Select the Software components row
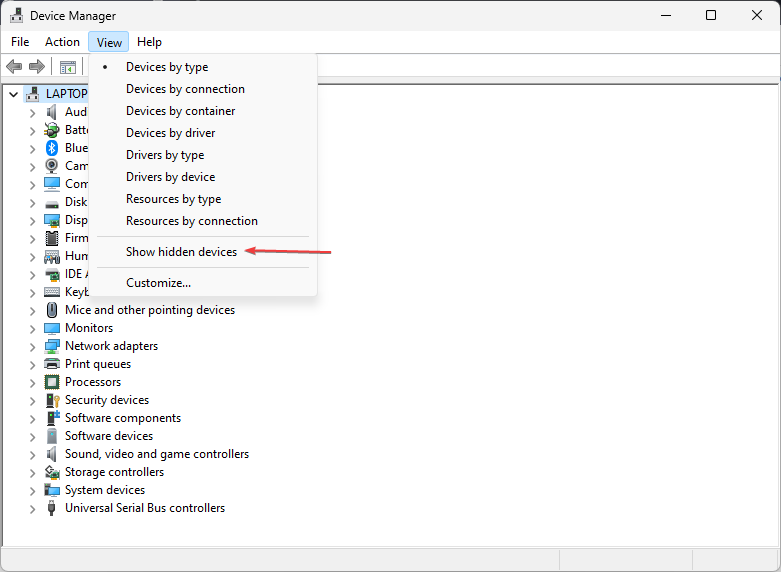The image size is (781, 572). pos(123,418)
